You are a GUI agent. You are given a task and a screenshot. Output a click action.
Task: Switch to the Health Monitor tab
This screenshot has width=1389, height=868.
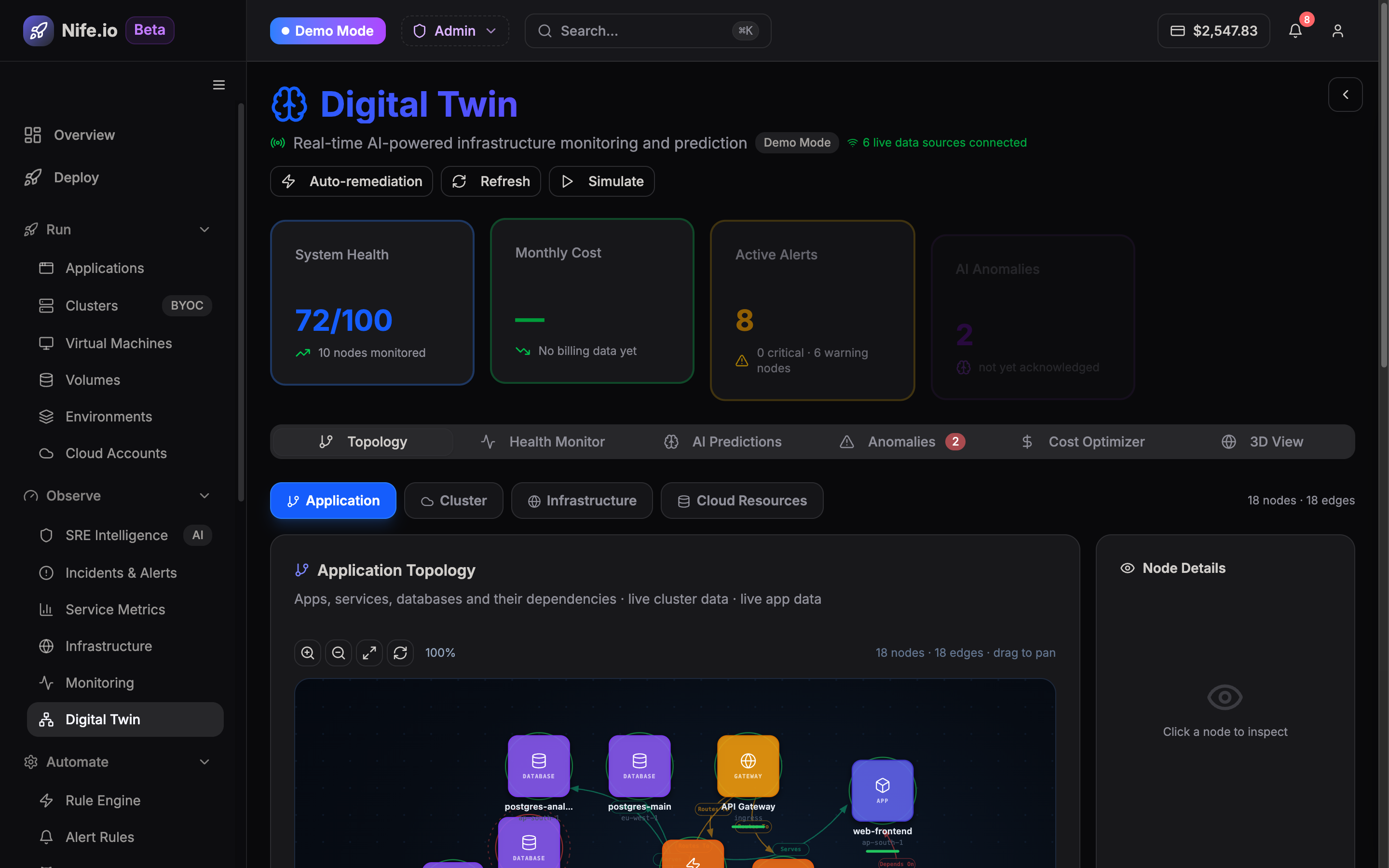[543, 441]
